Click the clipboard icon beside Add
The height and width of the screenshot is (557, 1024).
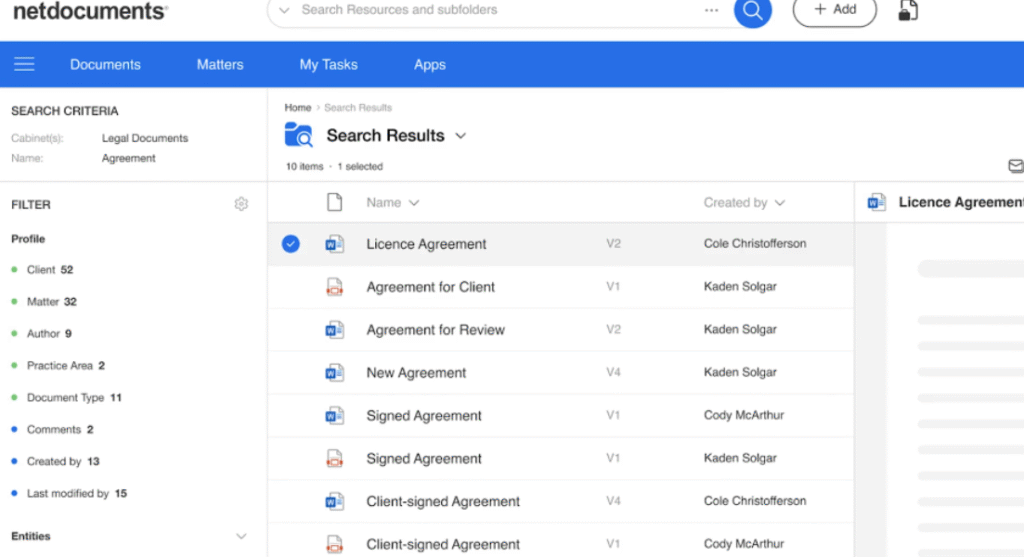[x=908, y=11]
